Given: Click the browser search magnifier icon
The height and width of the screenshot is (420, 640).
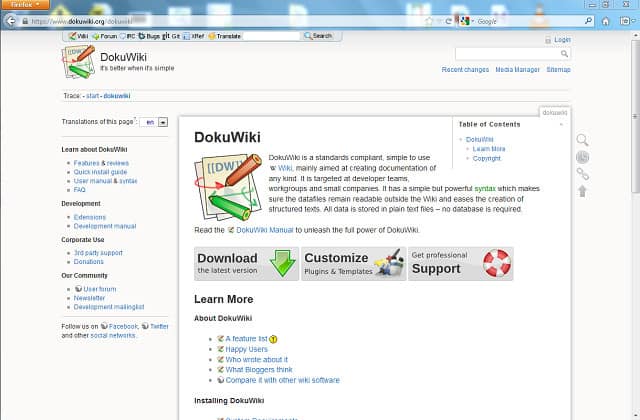Looking at the screenshot, I should (x=588, y=20).
